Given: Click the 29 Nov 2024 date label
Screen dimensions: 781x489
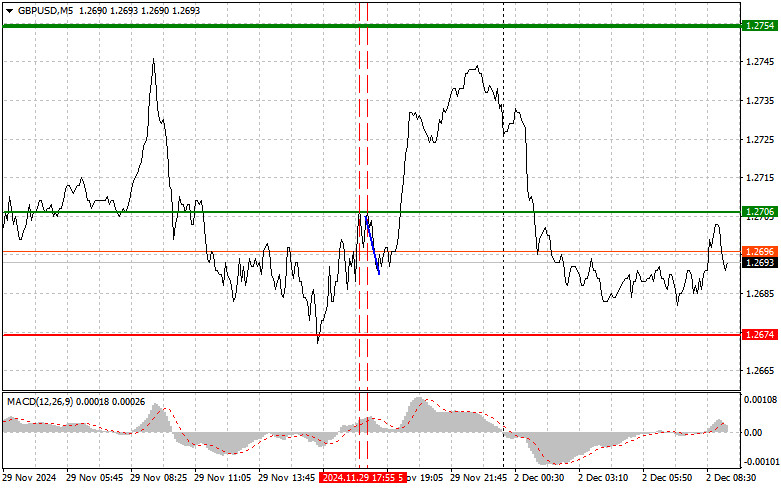Looking at the screenshot, I should 29,478.
